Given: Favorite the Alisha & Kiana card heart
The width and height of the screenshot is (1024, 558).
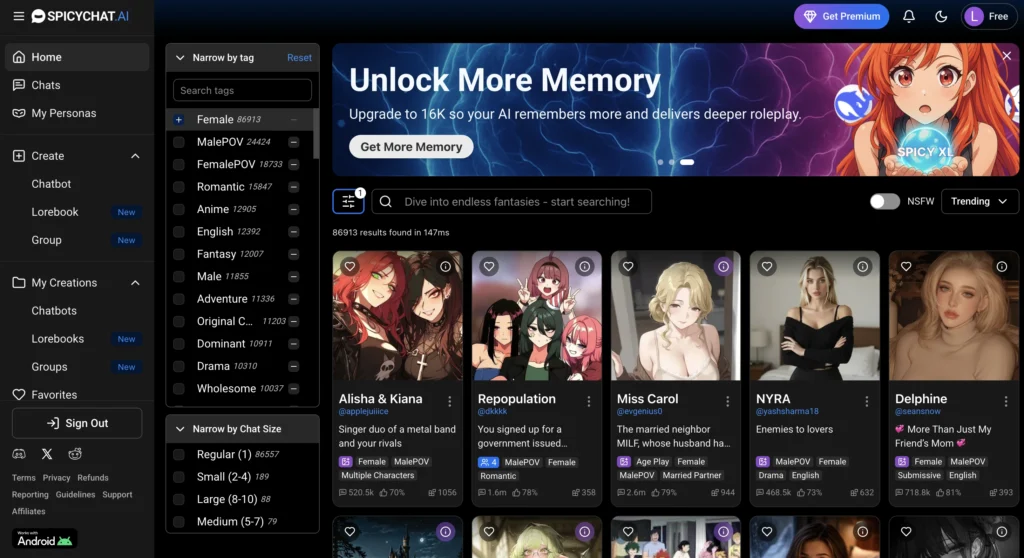Looking at the screenshot, I should 349,266.
